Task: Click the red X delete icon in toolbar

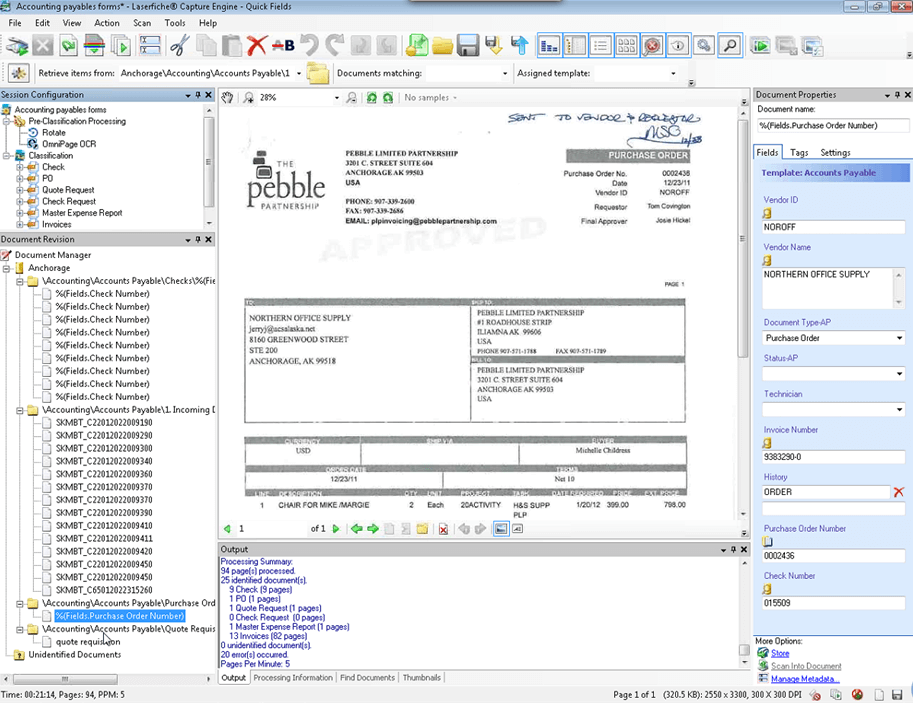Action: [256, 45]
